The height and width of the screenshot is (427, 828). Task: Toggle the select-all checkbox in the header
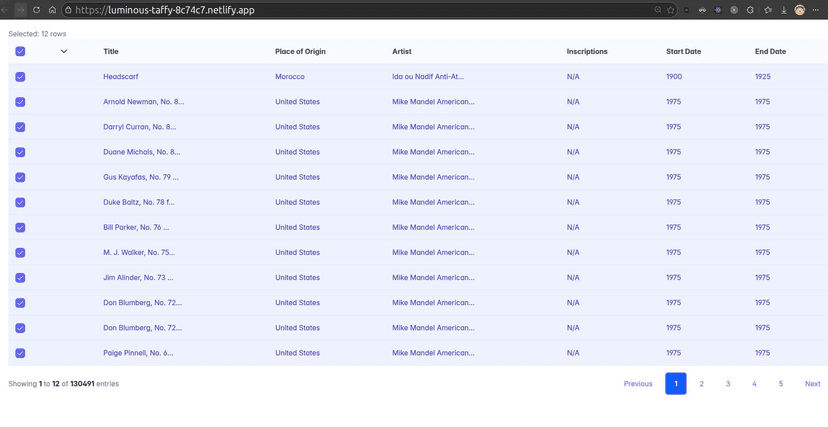[x=20, y=51]
